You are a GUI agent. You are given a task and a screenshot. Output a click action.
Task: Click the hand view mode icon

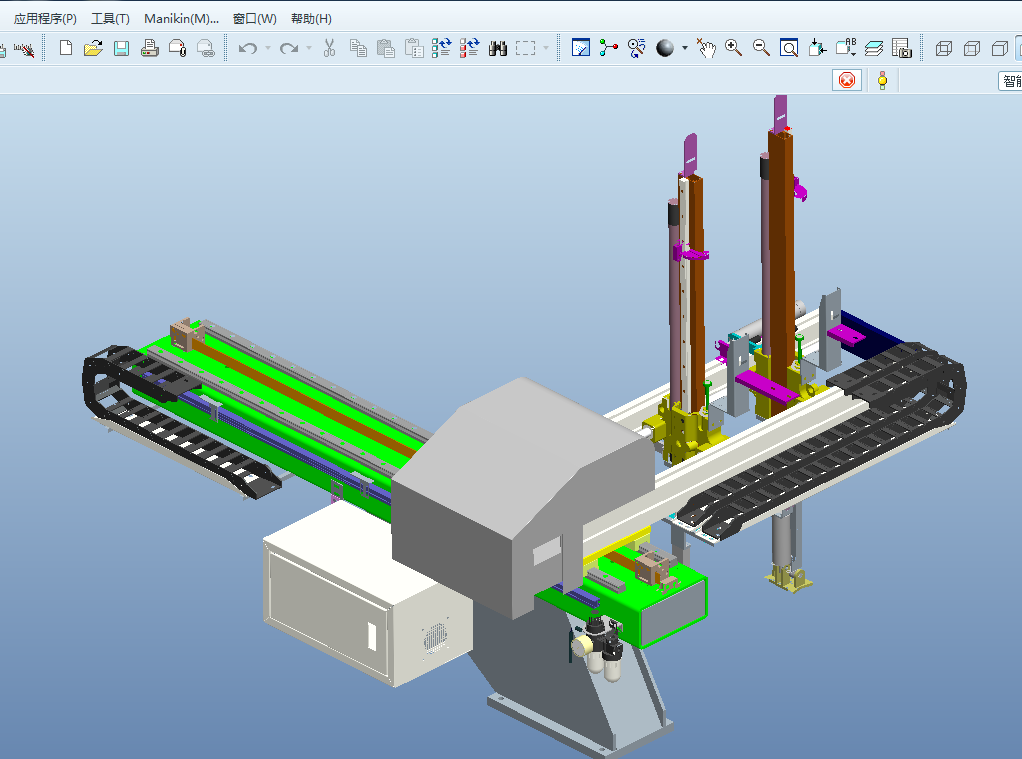(x=706, y=48)
